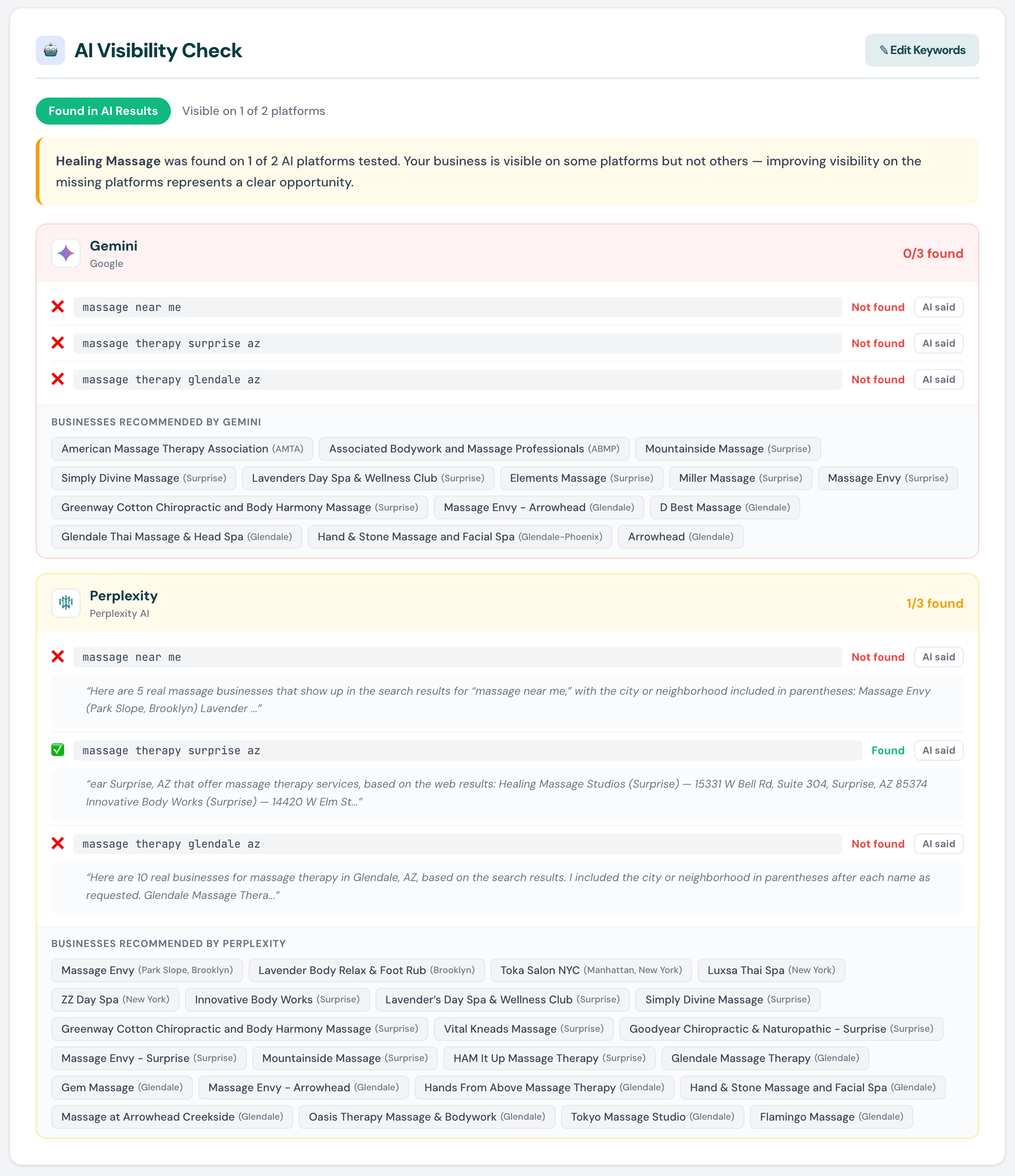Select HAM It Up Massage Therapy chip
This screenshot has height=1176, width=1015.
550,1058
